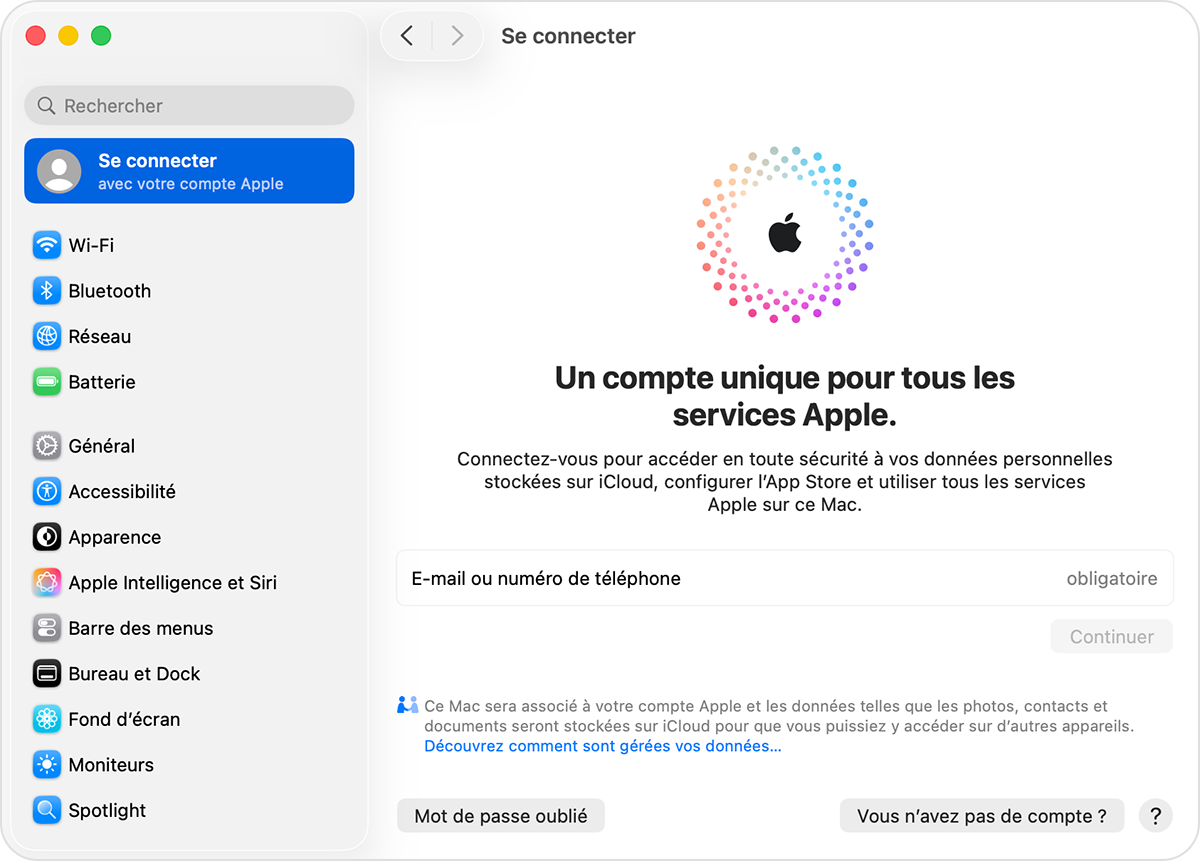Click the E-mail ou numéro de téléphone field
The height and width of the screenshot is (862, 1200).
[700, 578]
